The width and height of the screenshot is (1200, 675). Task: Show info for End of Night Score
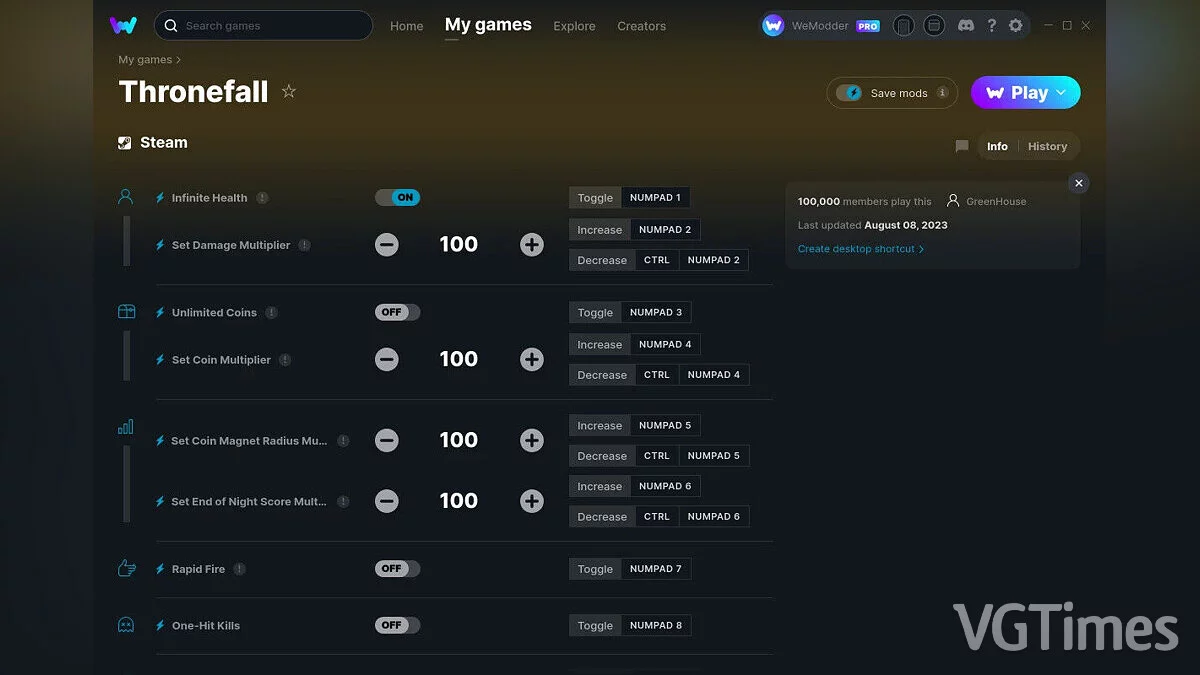343,502
